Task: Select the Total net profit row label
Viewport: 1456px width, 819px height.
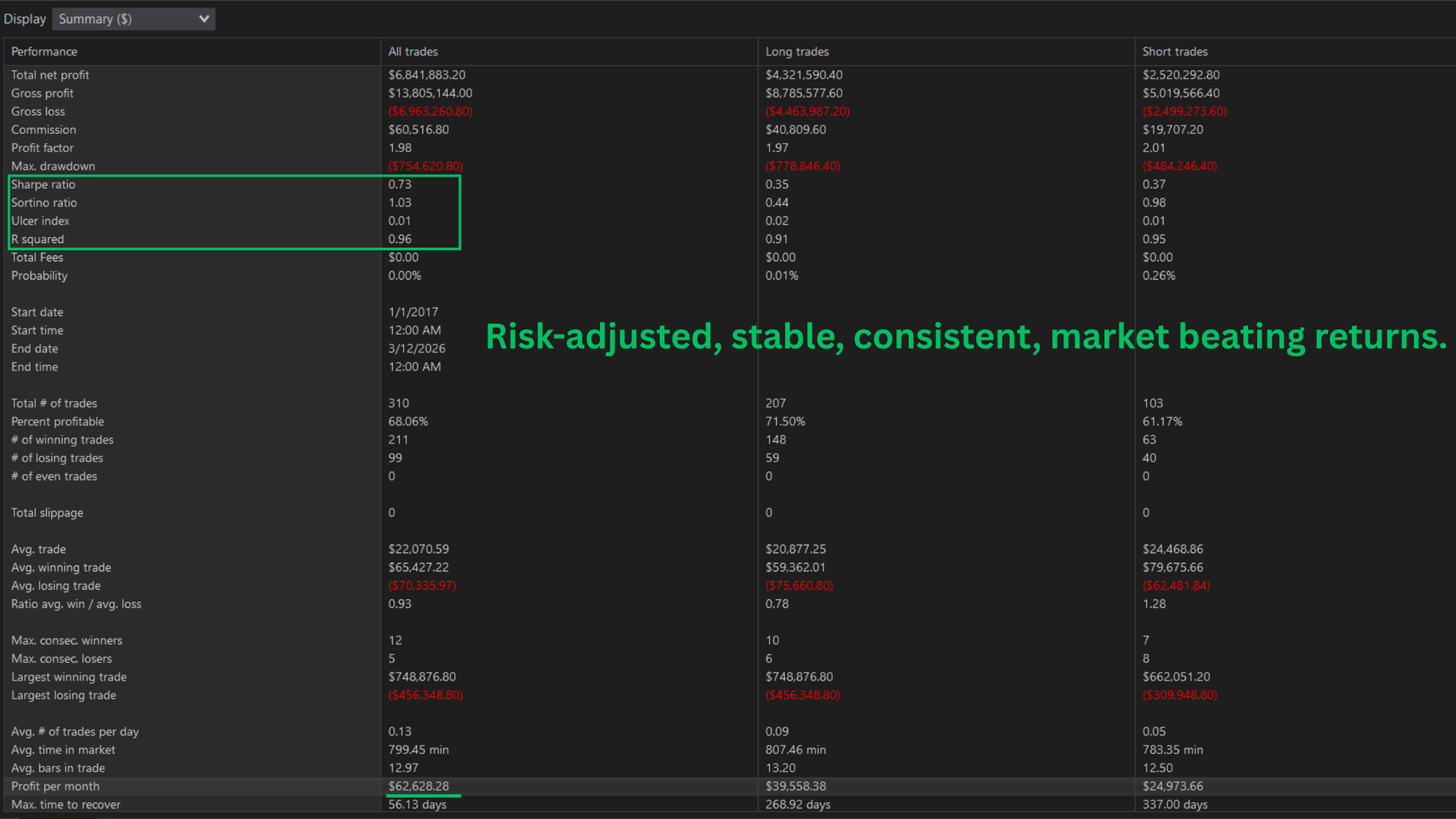Action: click(50, 75)
